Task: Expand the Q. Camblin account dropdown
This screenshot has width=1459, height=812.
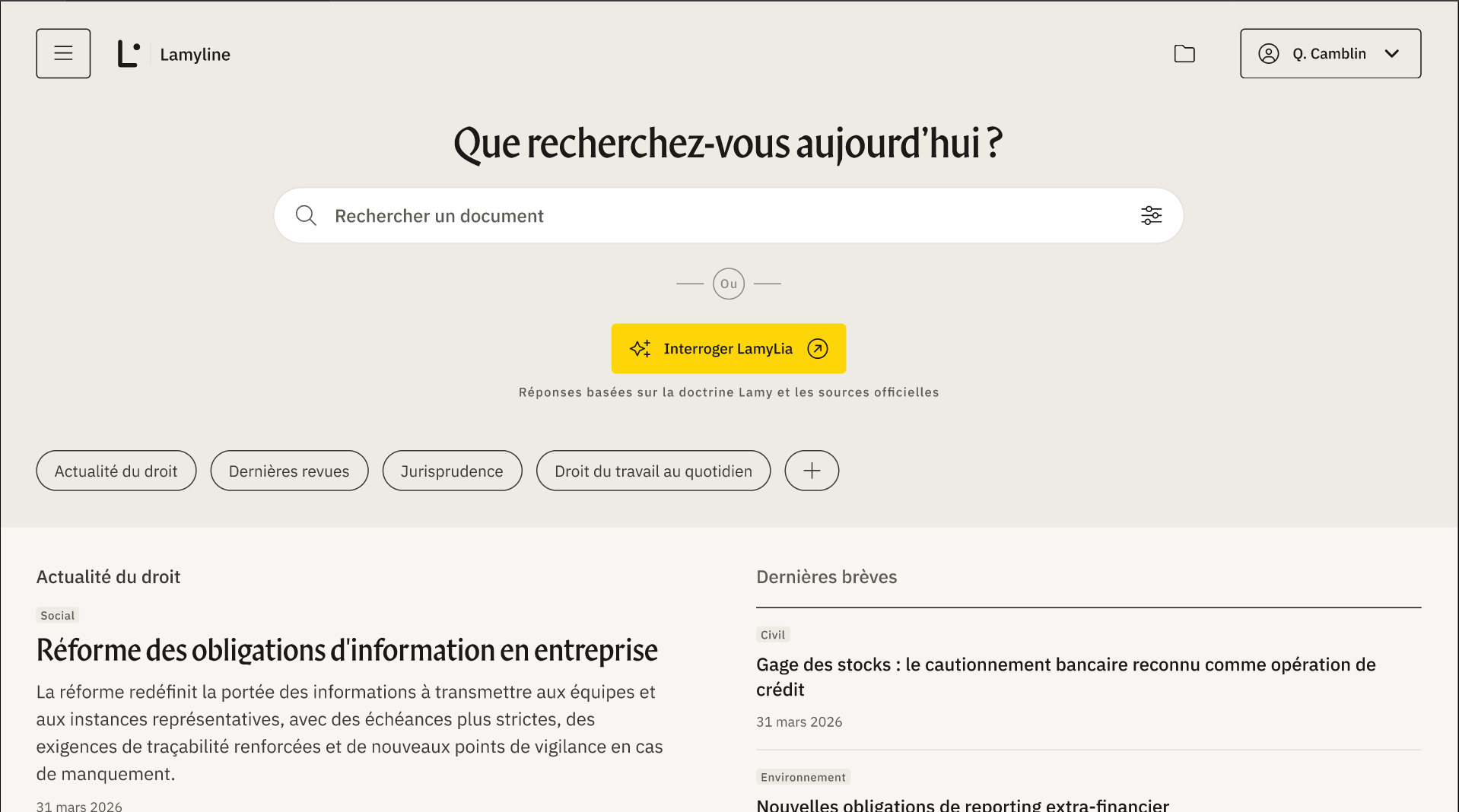Action: (1330, 53)
